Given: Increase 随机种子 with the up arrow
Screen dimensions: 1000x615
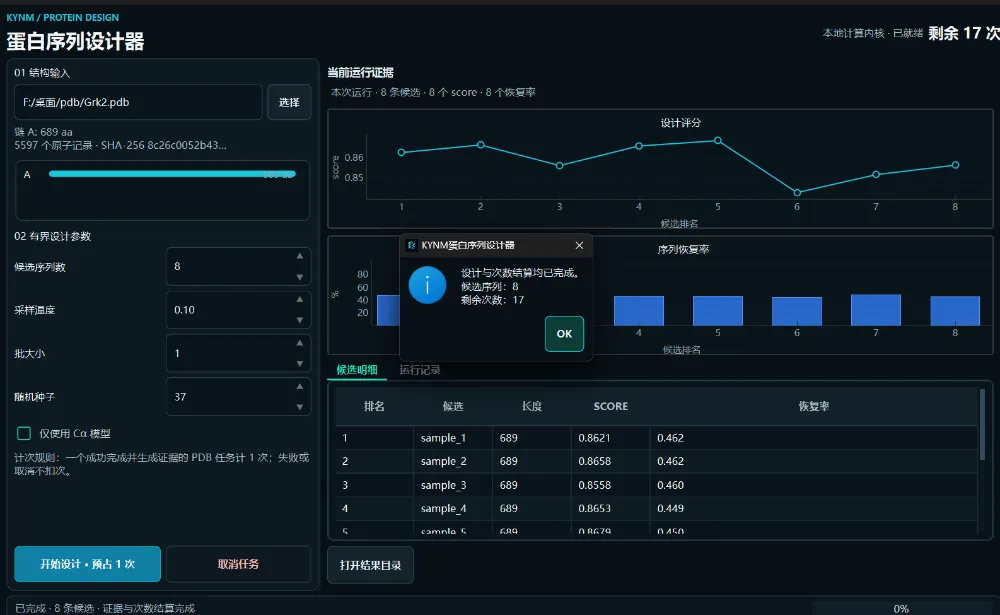Looking at the screenshot, I should click(x=300, y=386).
